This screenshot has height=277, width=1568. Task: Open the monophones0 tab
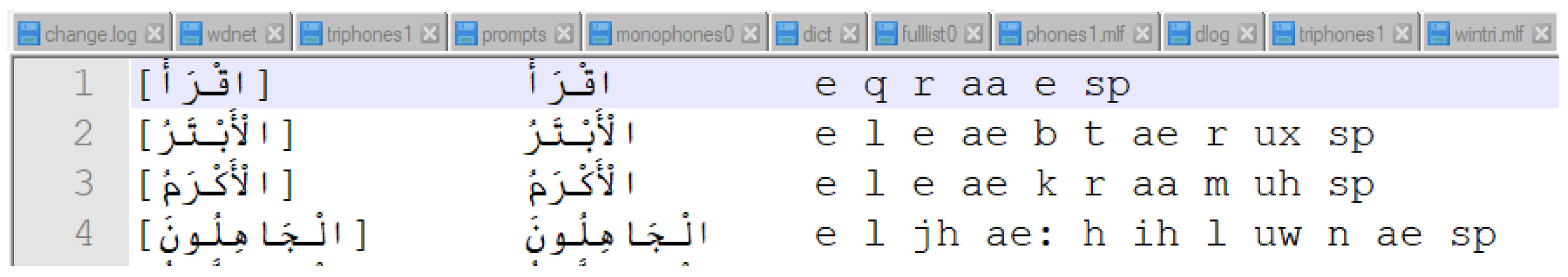point(674,34)
